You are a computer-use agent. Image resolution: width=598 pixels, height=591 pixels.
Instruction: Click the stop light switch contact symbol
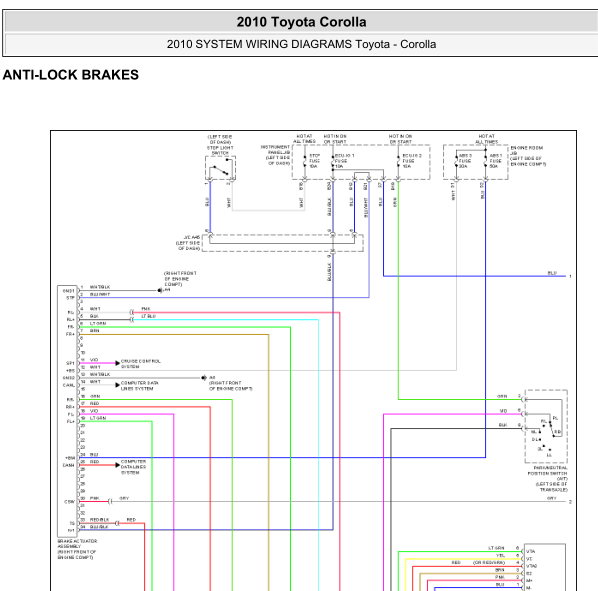pyautogui.click(x=221, y=168)
